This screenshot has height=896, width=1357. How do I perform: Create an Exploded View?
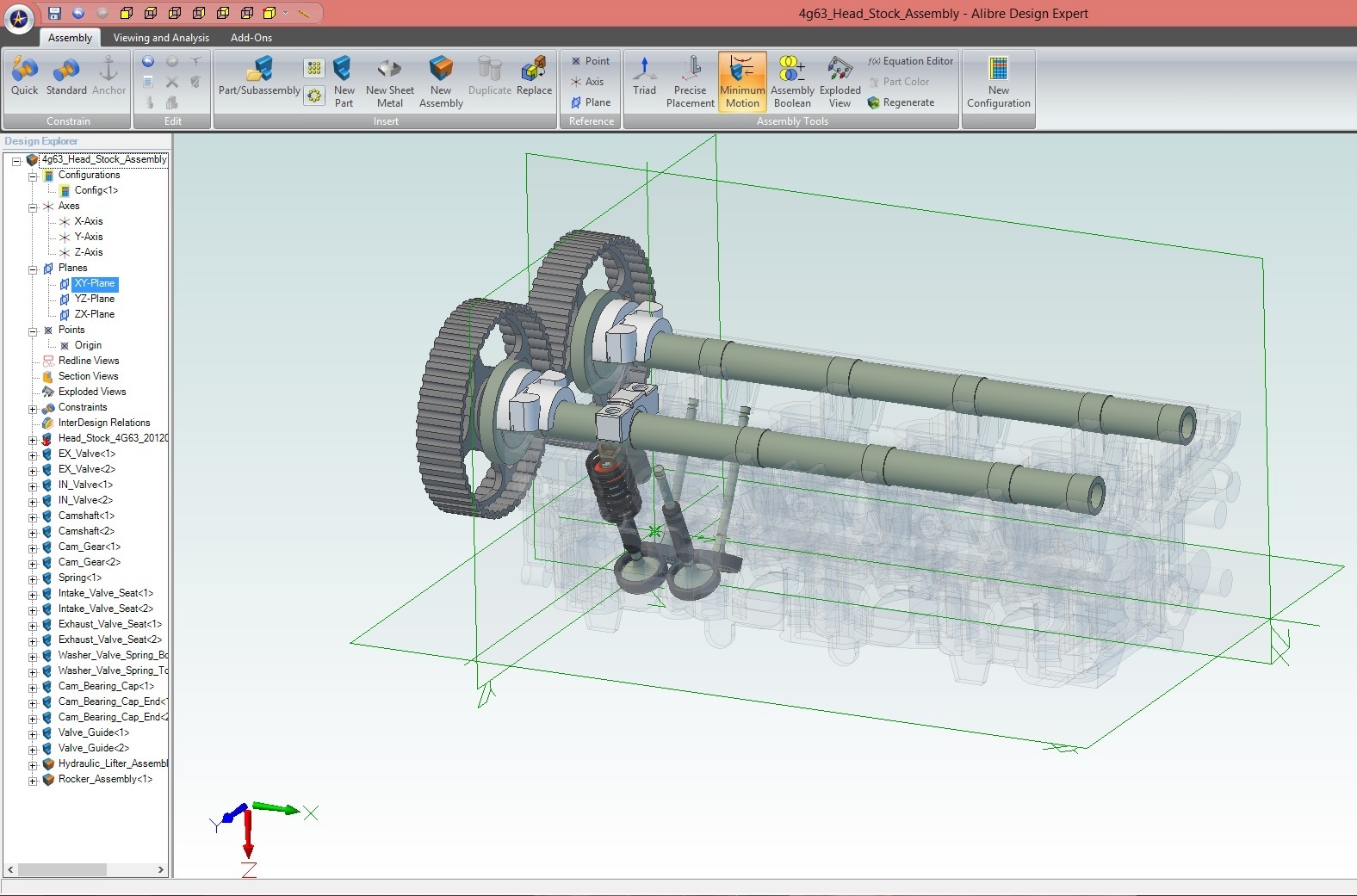click(840, 82)
